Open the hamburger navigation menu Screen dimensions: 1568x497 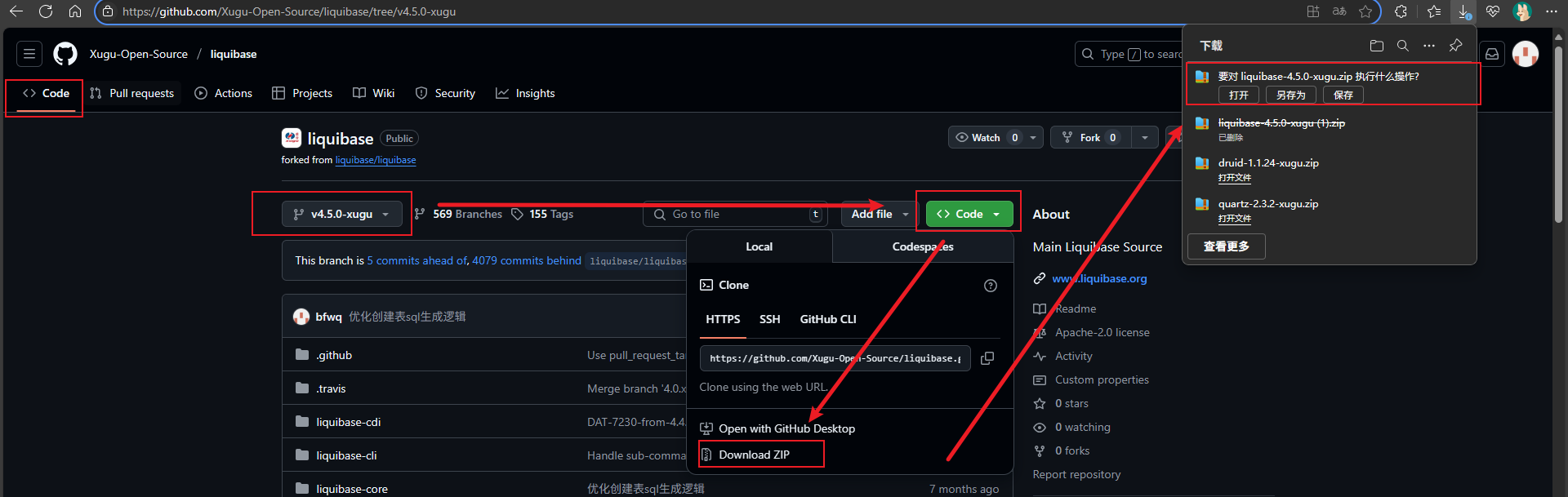pos(29,54)
